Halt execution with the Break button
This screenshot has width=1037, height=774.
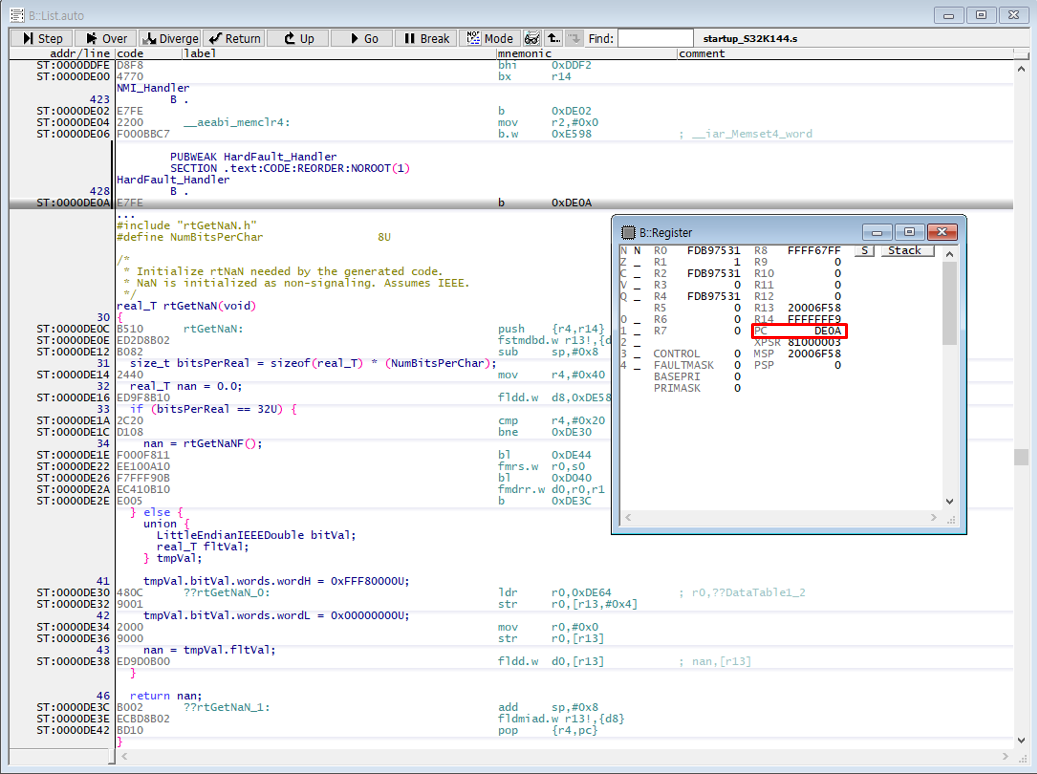coord(427,38)
